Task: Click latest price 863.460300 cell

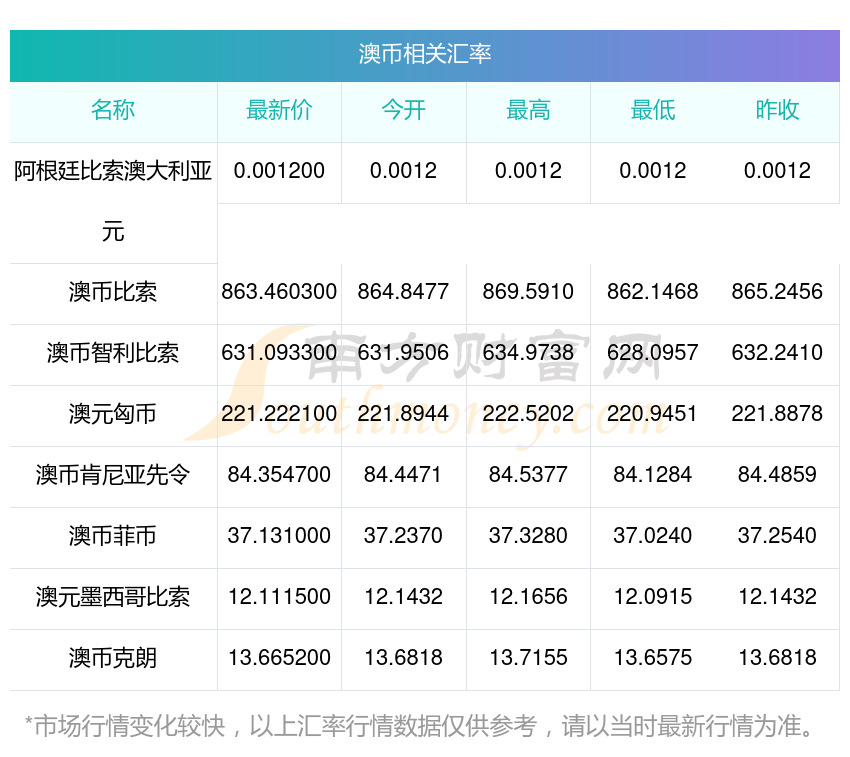Action: [x=279, y=292]
